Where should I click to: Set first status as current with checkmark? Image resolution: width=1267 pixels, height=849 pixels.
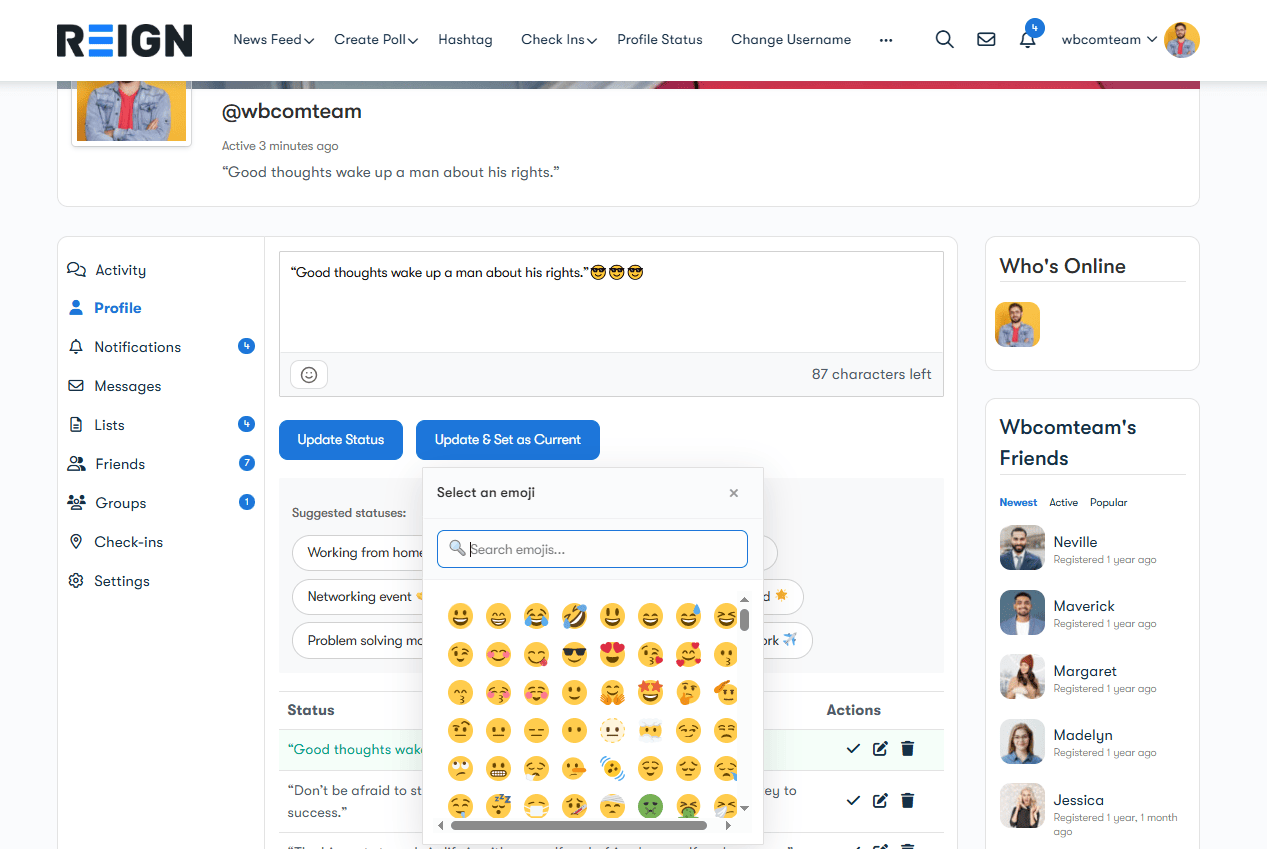(853, 748)
